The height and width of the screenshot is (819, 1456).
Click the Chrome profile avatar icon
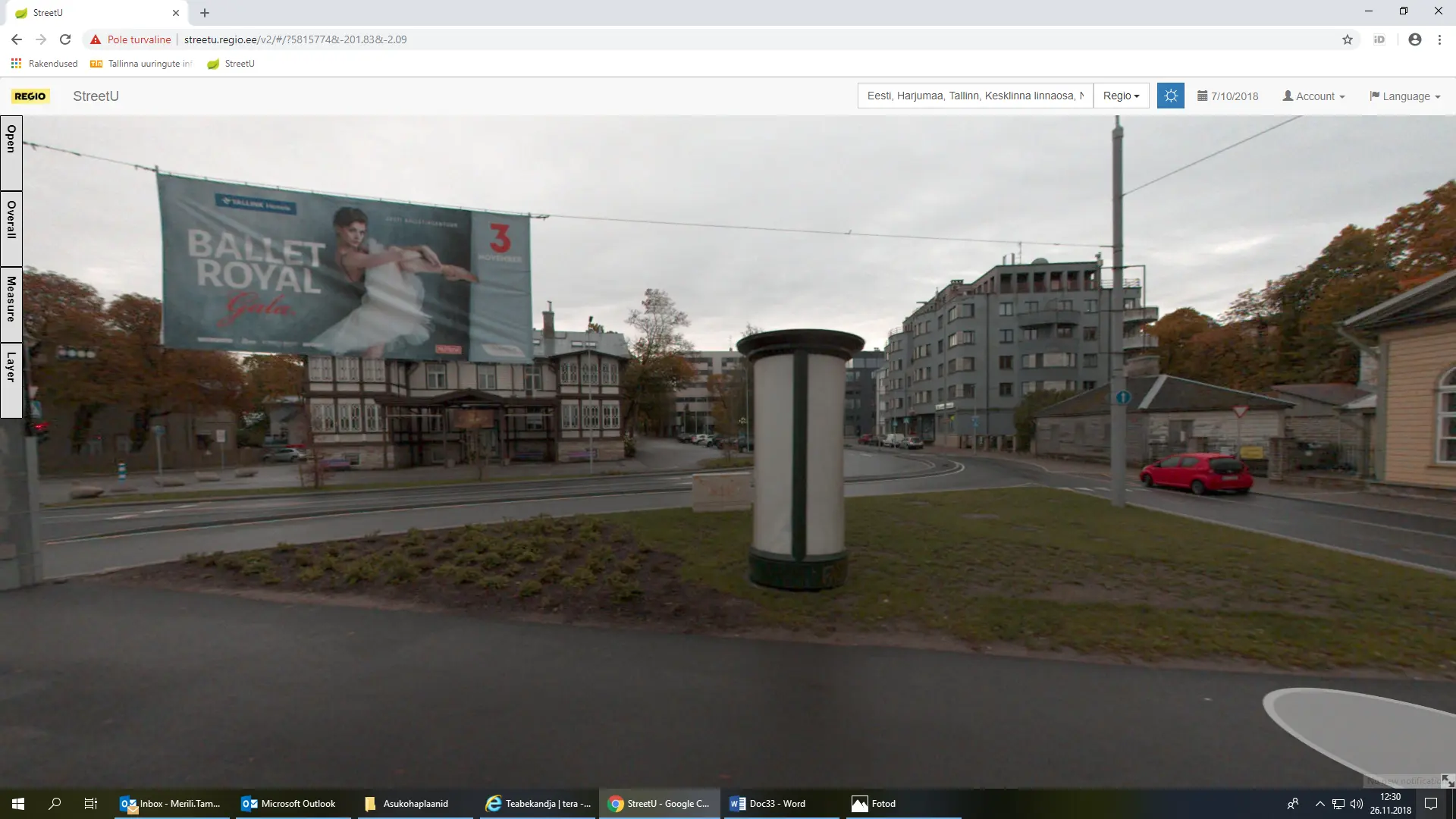coord(1414,39)
